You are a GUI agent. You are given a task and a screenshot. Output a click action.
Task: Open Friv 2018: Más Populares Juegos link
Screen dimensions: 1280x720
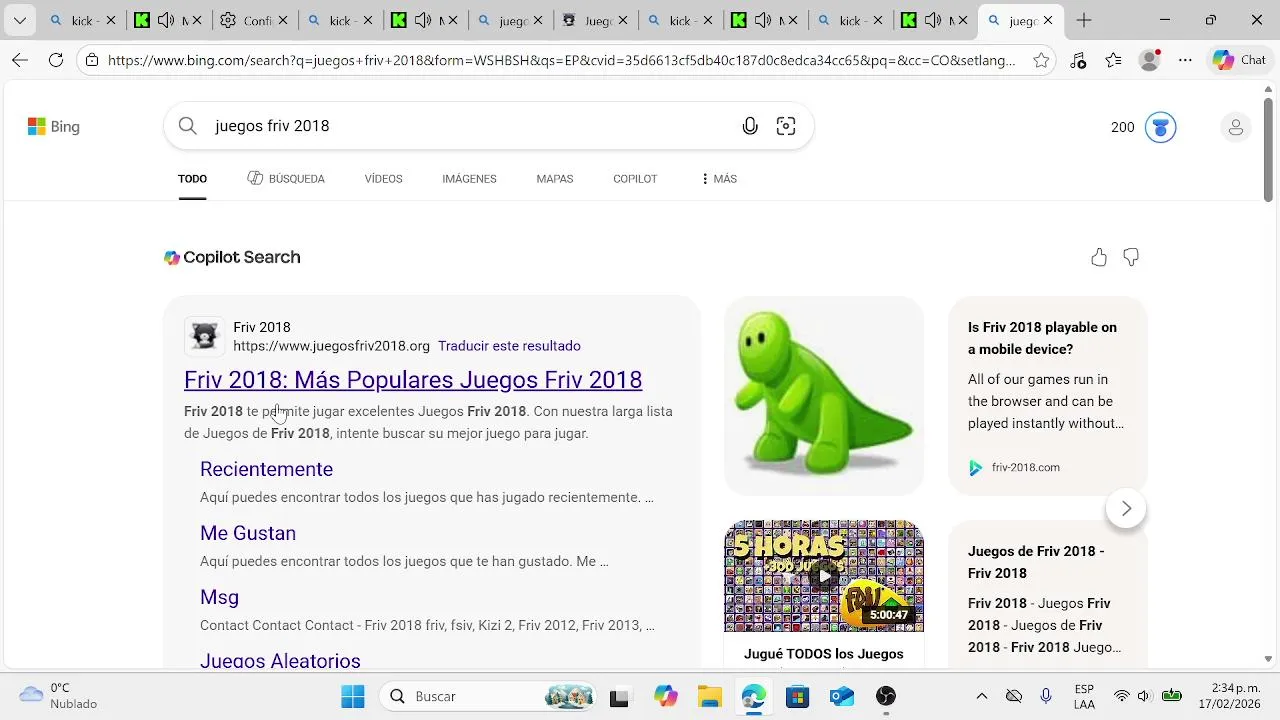click(x=413, y=380)
